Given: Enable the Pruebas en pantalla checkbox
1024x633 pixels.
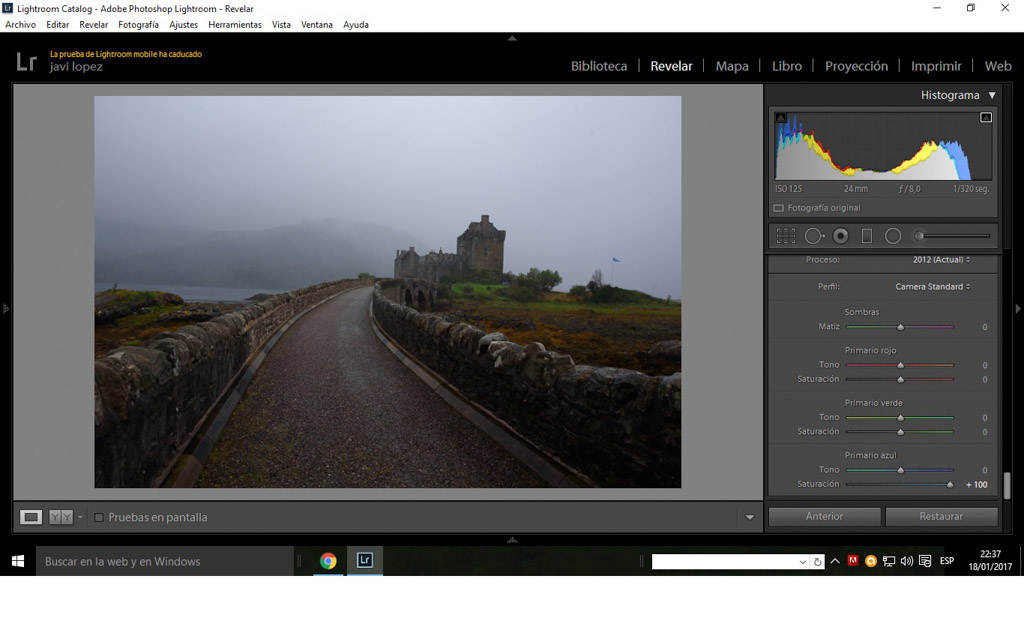Looking at the screenshot, I should click(98, 517).
